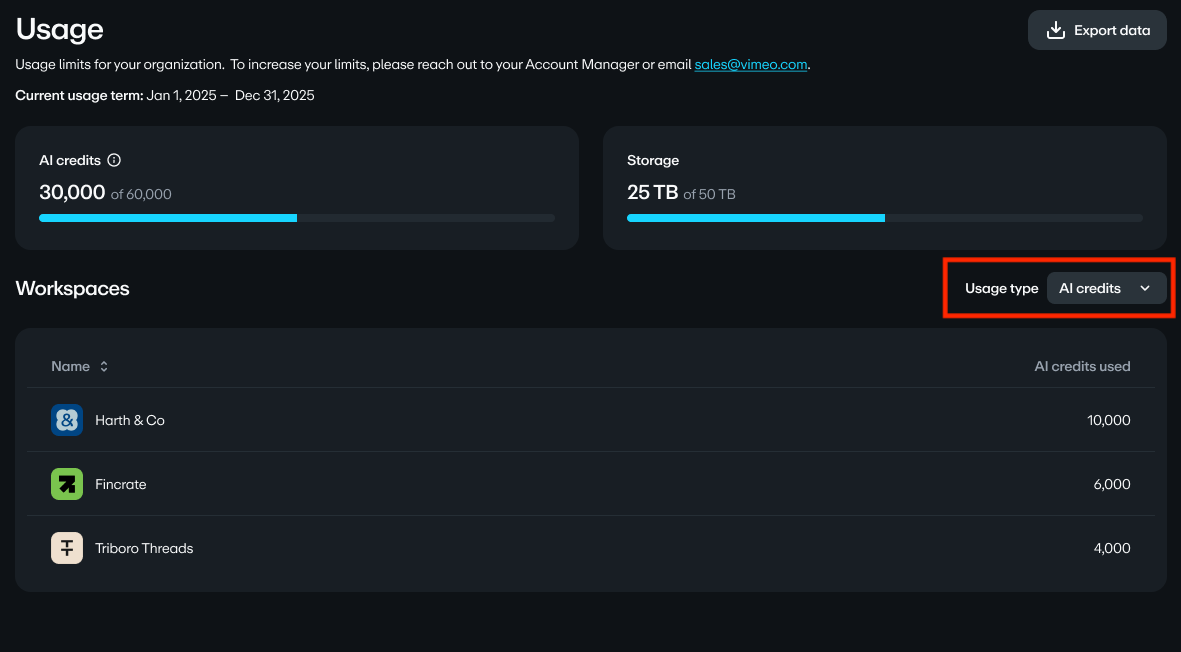Click the AI credits used column header
Image resolution: width=1181 pixels, height=652 pixels.
[1082, 367]
